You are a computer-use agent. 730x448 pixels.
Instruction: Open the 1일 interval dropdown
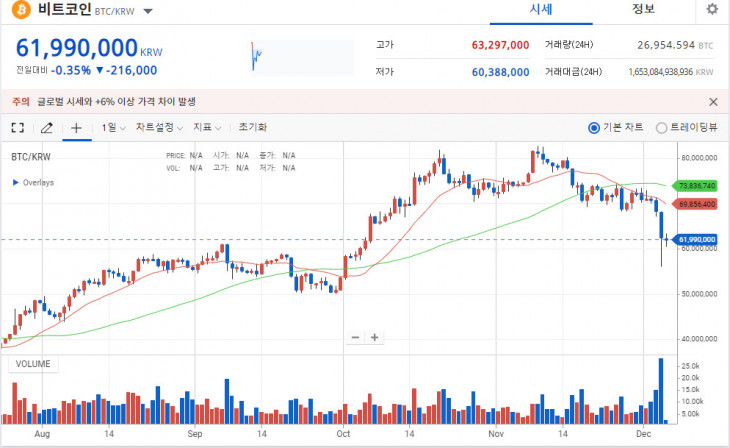pos(114,128)
